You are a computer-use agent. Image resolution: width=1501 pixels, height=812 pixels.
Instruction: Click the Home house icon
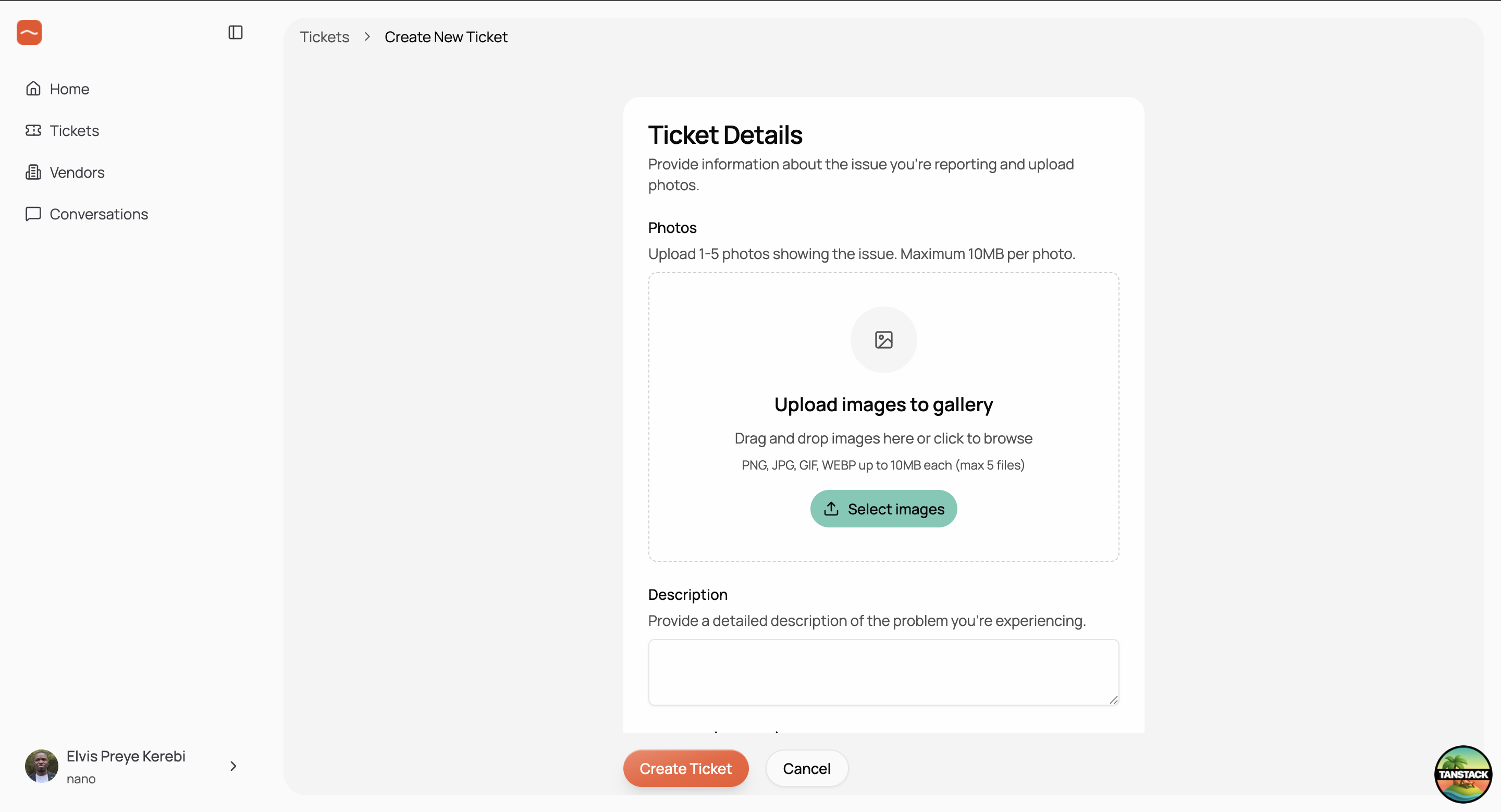[33, 89]
